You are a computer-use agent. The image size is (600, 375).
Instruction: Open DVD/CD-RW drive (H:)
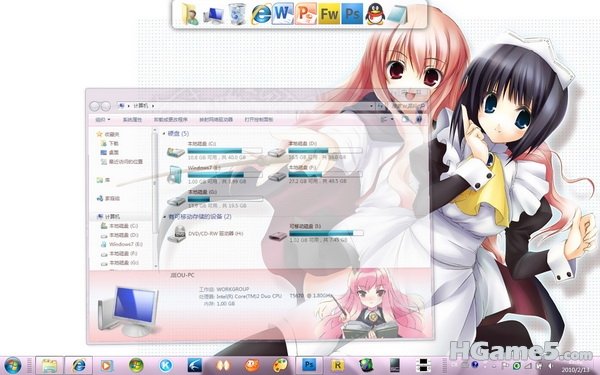pos(176,234)
